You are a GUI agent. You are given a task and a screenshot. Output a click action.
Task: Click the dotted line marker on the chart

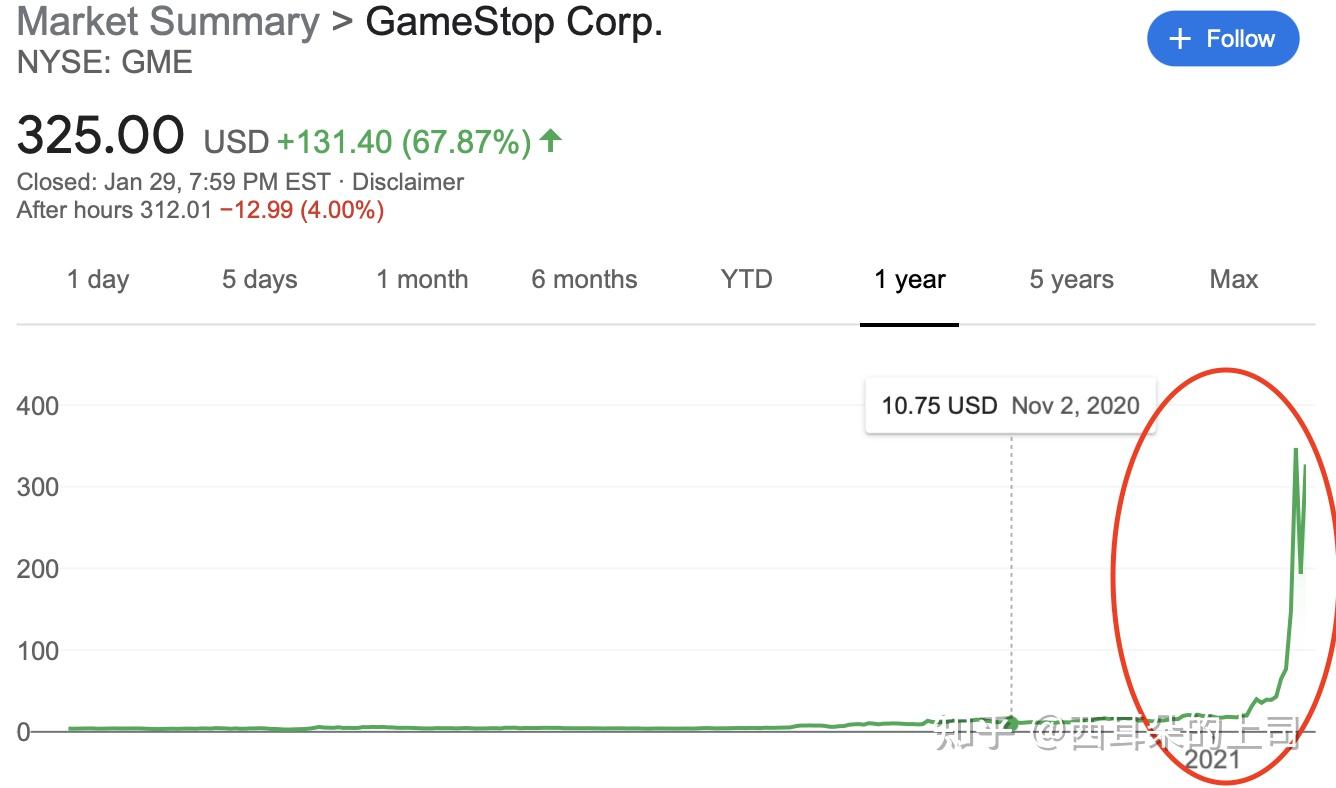tap(1012, 560)
